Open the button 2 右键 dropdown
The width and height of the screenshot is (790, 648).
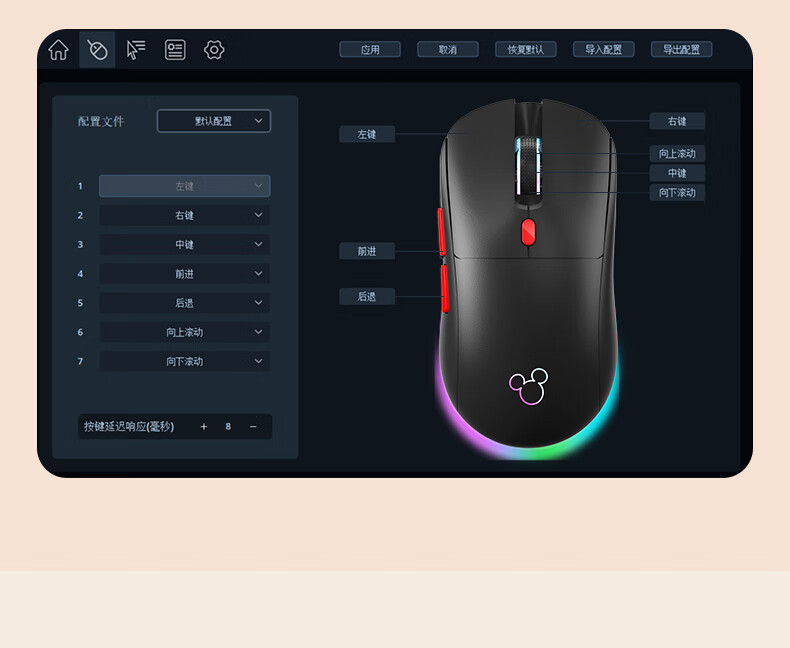point(184,215)
